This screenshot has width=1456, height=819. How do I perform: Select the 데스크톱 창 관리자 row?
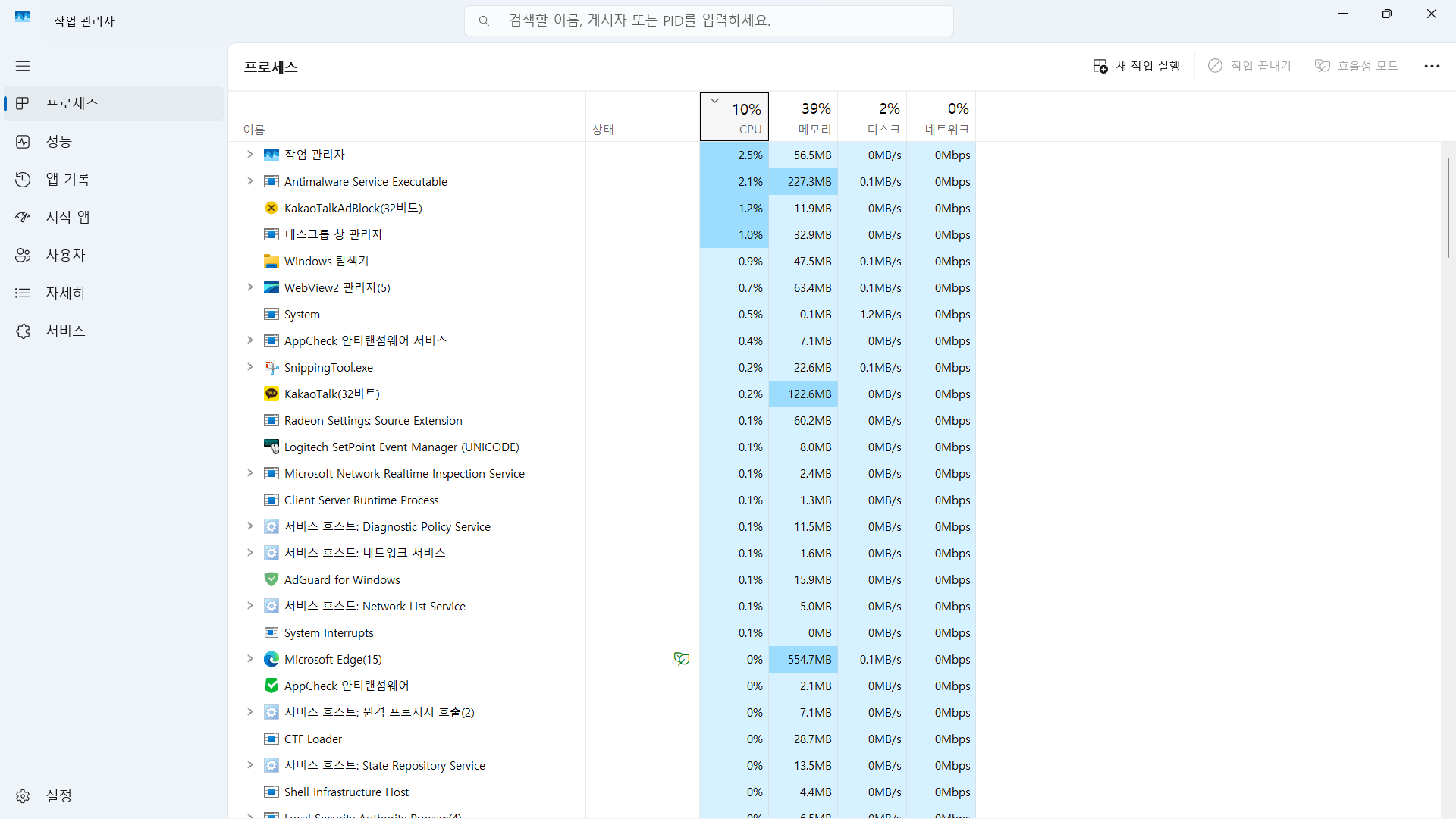pyautogui.click(x=602, y=234)
